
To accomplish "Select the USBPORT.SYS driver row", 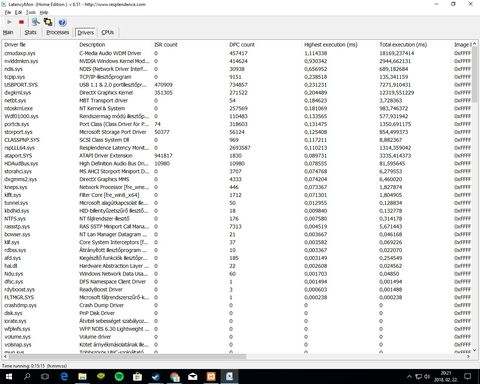I will pyautogui.click(x=237, y=85).
